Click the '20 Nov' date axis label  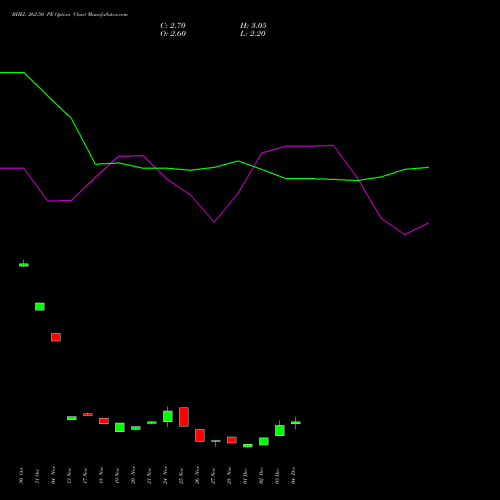tap(133, 475)
